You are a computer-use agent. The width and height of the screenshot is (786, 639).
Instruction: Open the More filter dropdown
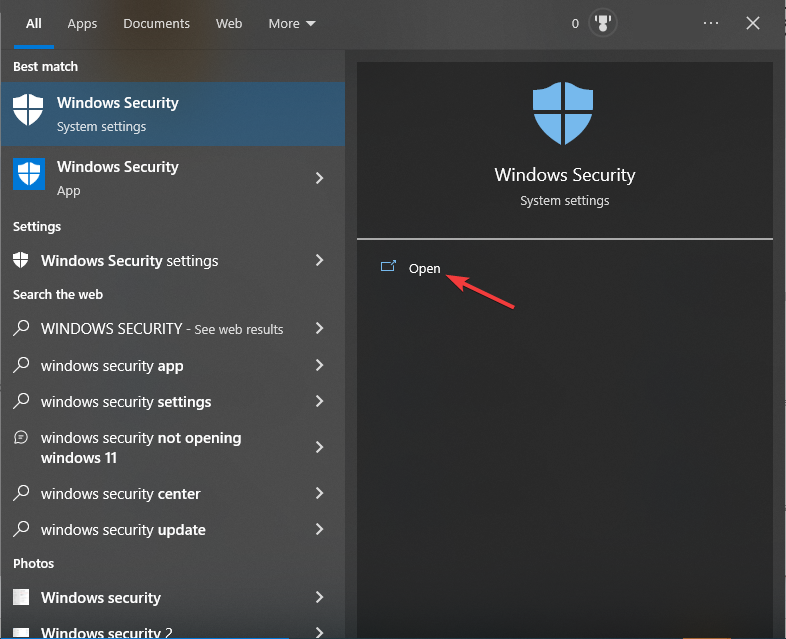tap(291, 23)
